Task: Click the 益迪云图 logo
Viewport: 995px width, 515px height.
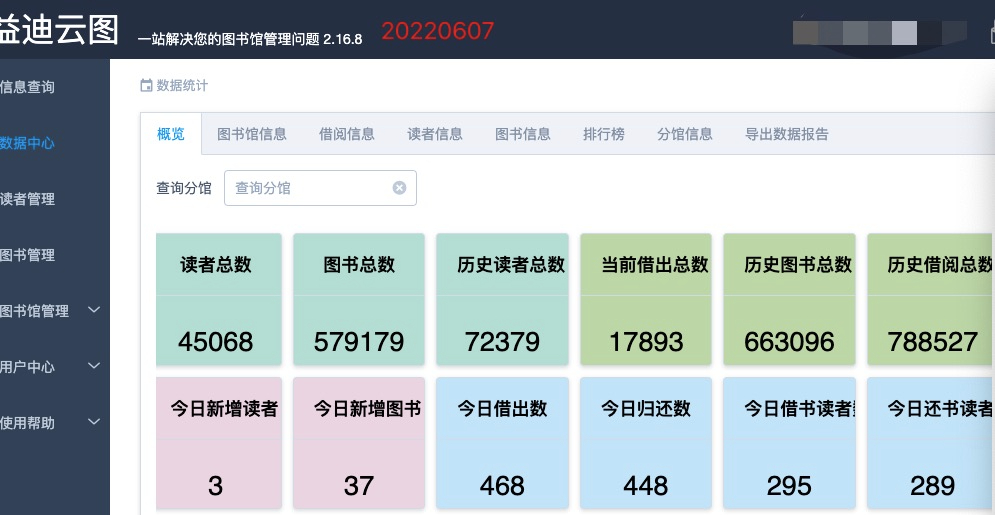Action: (60, 29)
